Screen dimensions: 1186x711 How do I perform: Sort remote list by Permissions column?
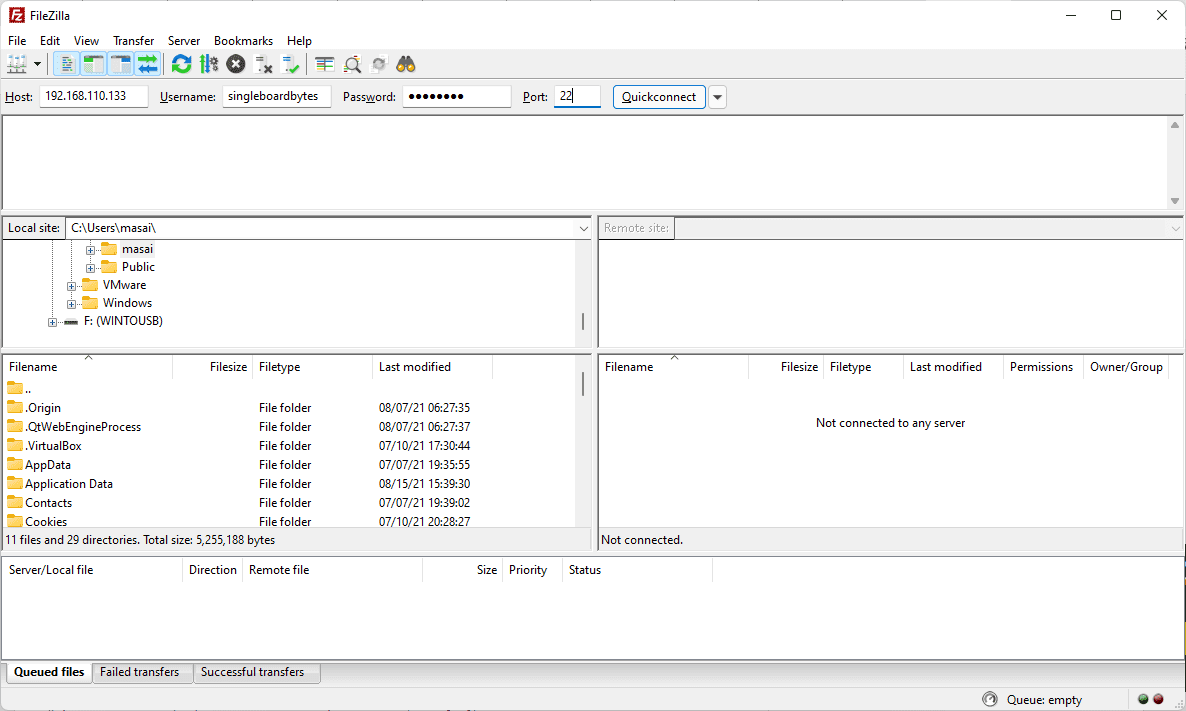click(x=1043, y=367)
